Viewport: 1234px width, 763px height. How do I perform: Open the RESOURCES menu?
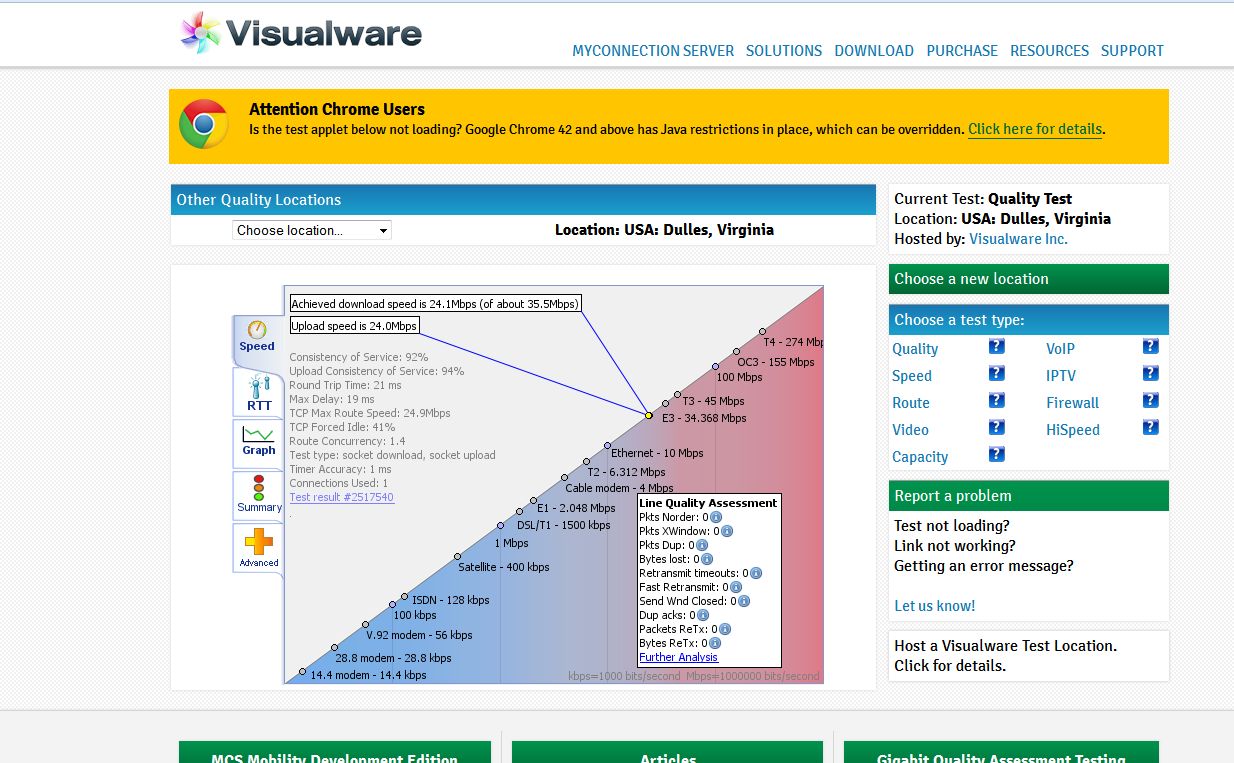[1049, 51]
